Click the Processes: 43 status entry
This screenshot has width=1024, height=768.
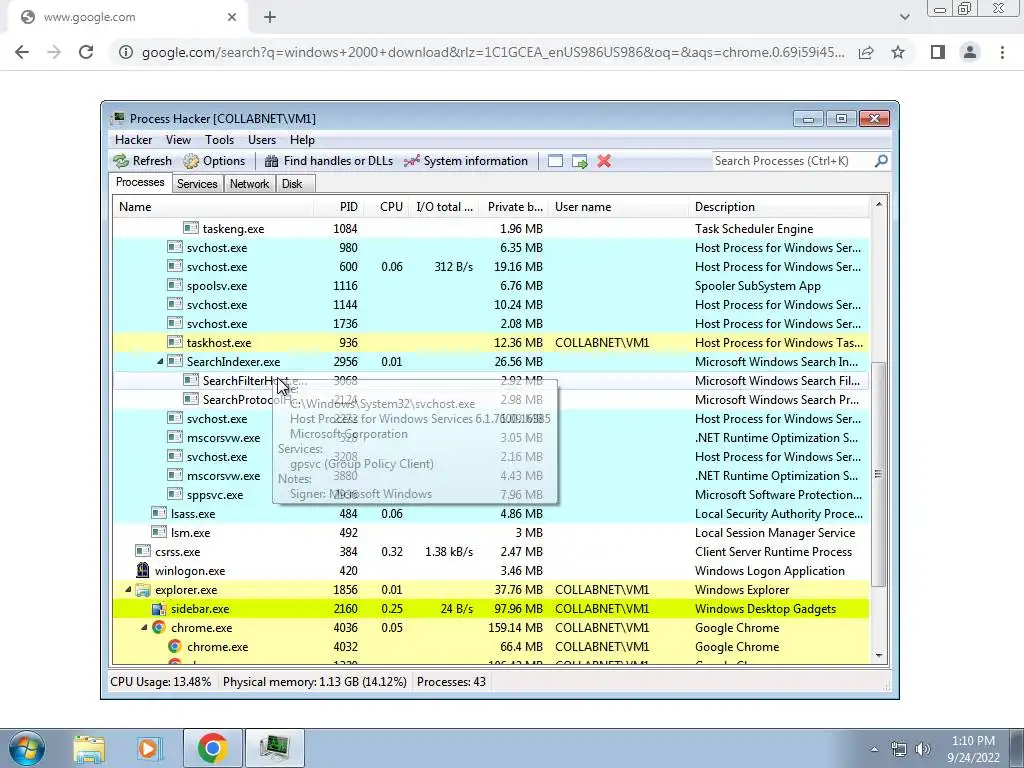451,682
